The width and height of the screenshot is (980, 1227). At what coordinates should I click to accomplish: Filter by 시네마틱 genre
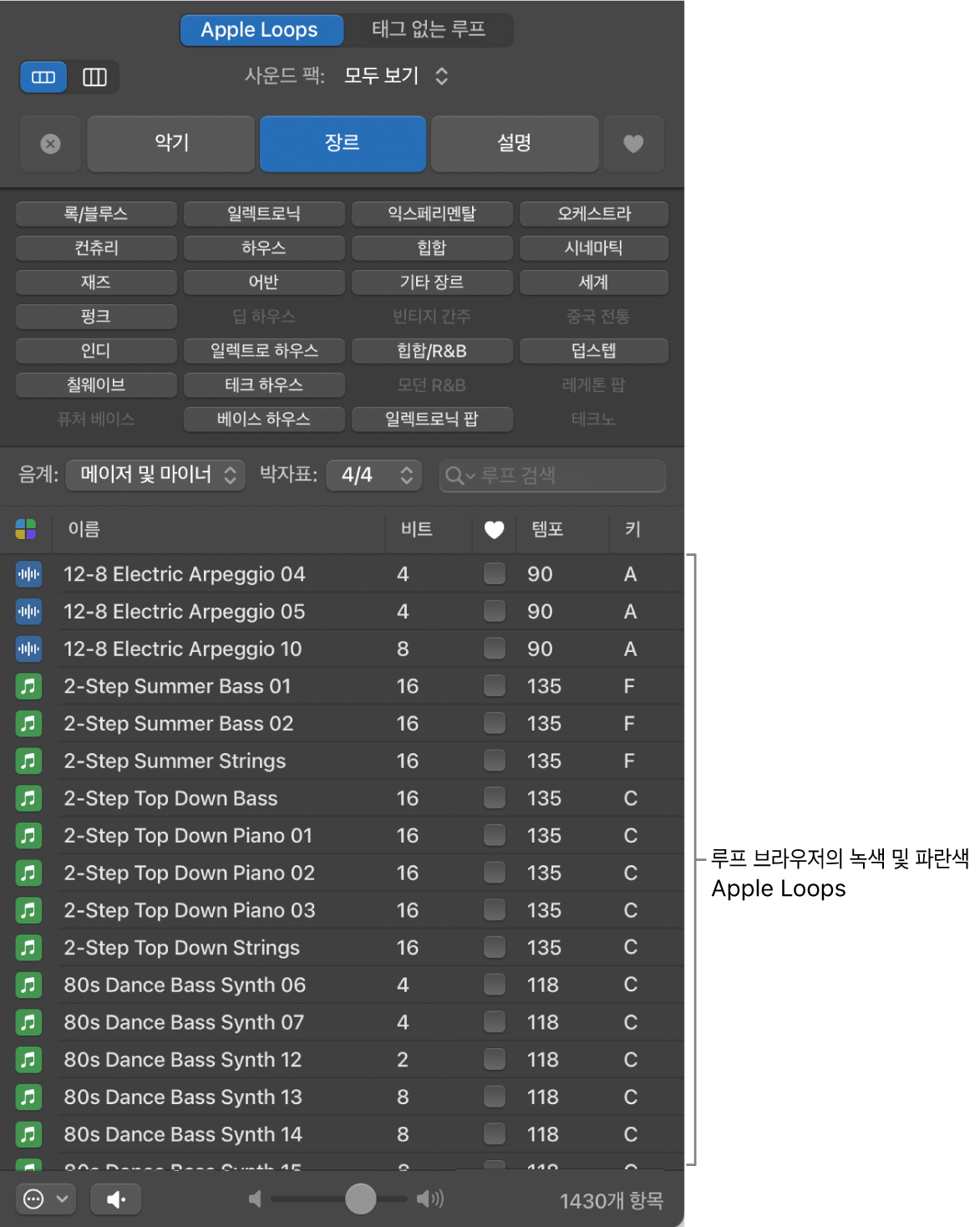[x=594, y=248]
